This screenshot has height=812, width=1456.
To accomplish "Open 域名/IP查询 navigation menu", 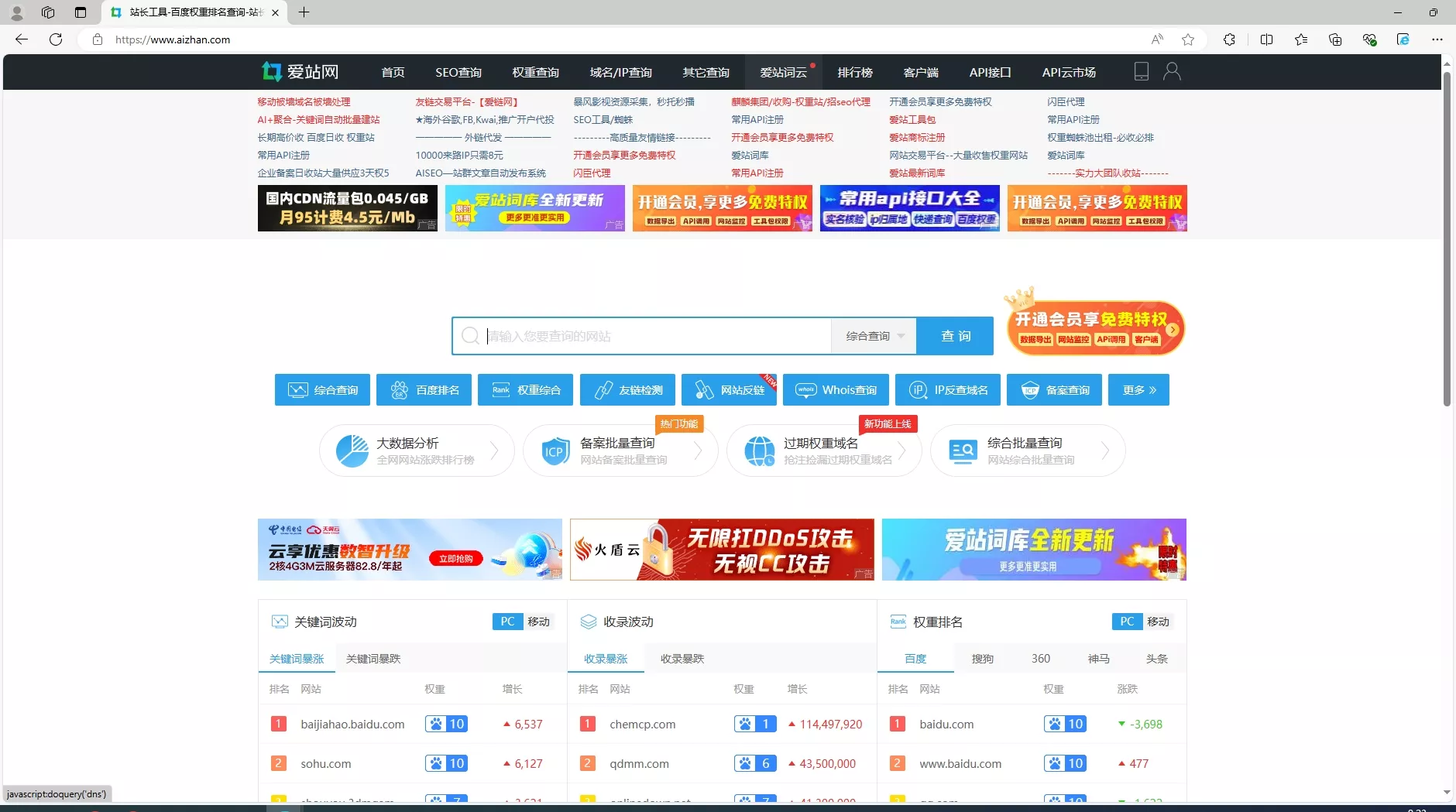I will (620, 72).
